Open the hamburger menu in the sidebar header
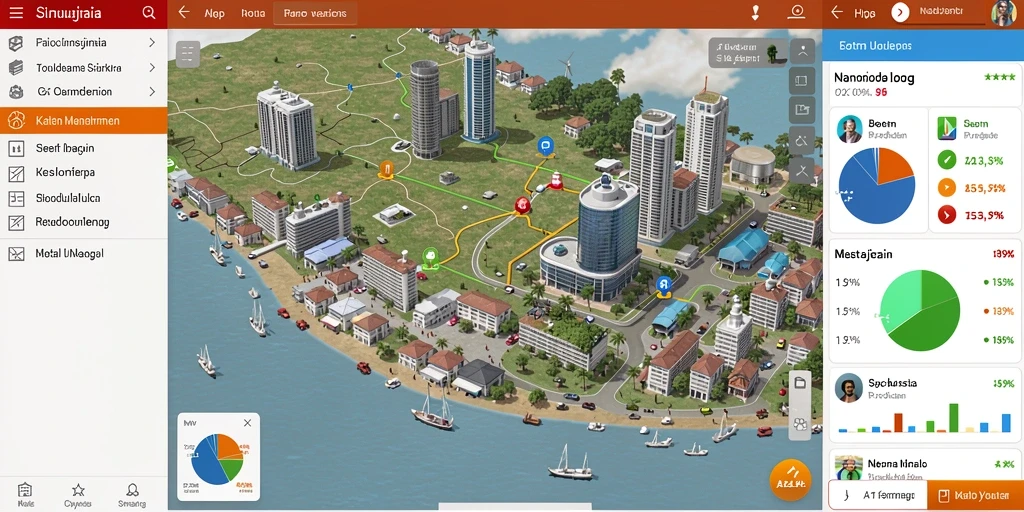The width and height of the screenshot is (1024, 512). 16,12
